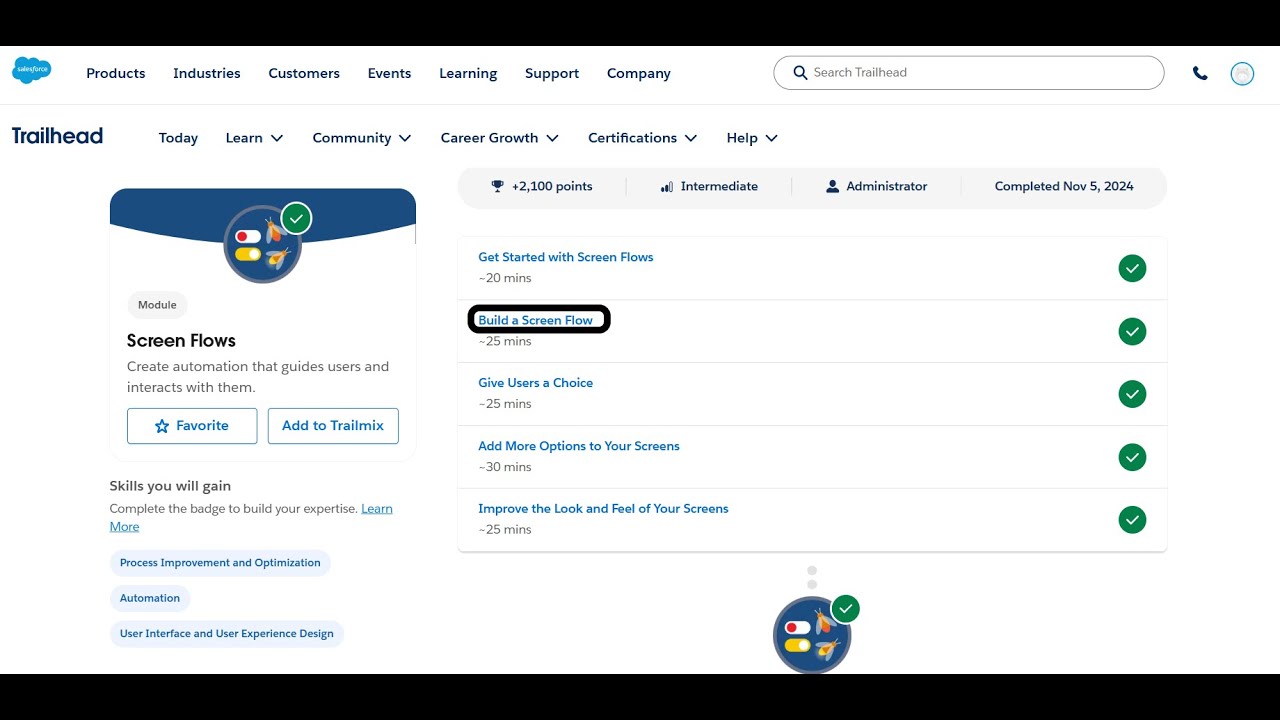Open the Customers menu

pyautogui.click(x=304, y=73)
